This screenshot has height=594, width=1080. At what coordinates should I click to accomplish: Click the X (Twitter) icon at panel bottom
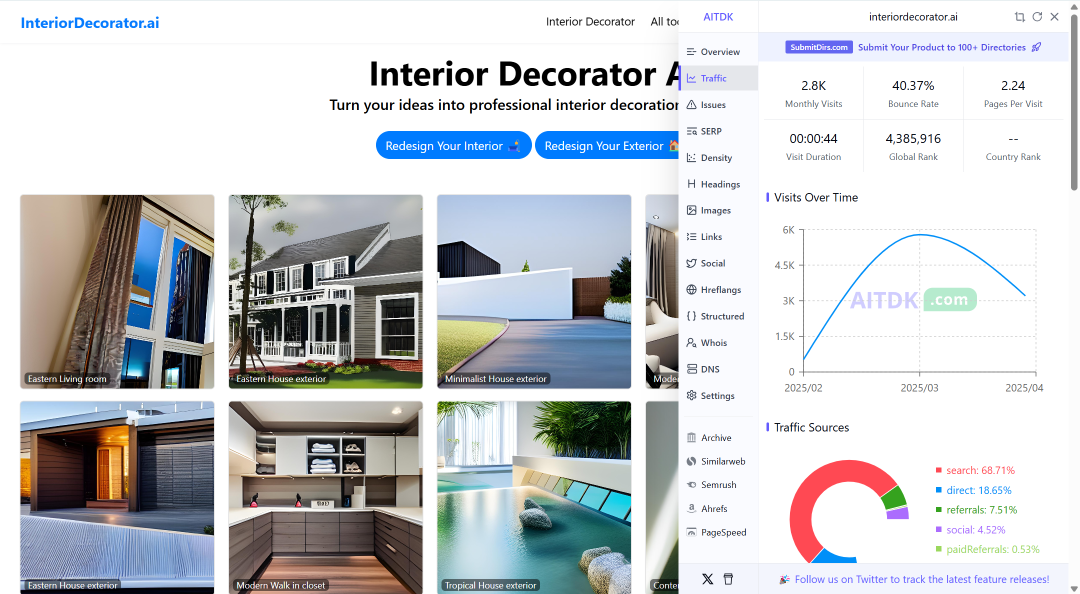coord(707,579)
